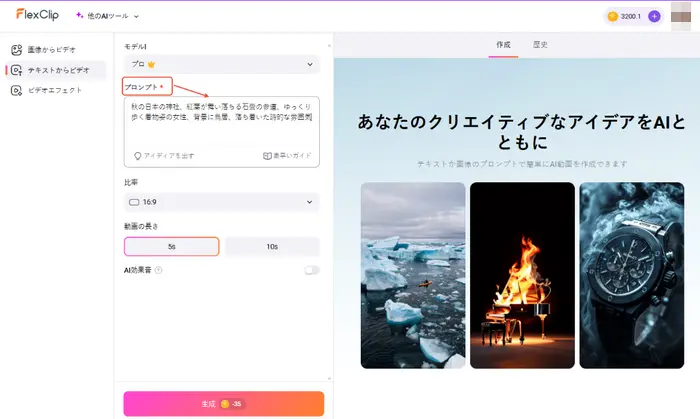Click the chevron of the ratio dropdown

pos(309,202)
